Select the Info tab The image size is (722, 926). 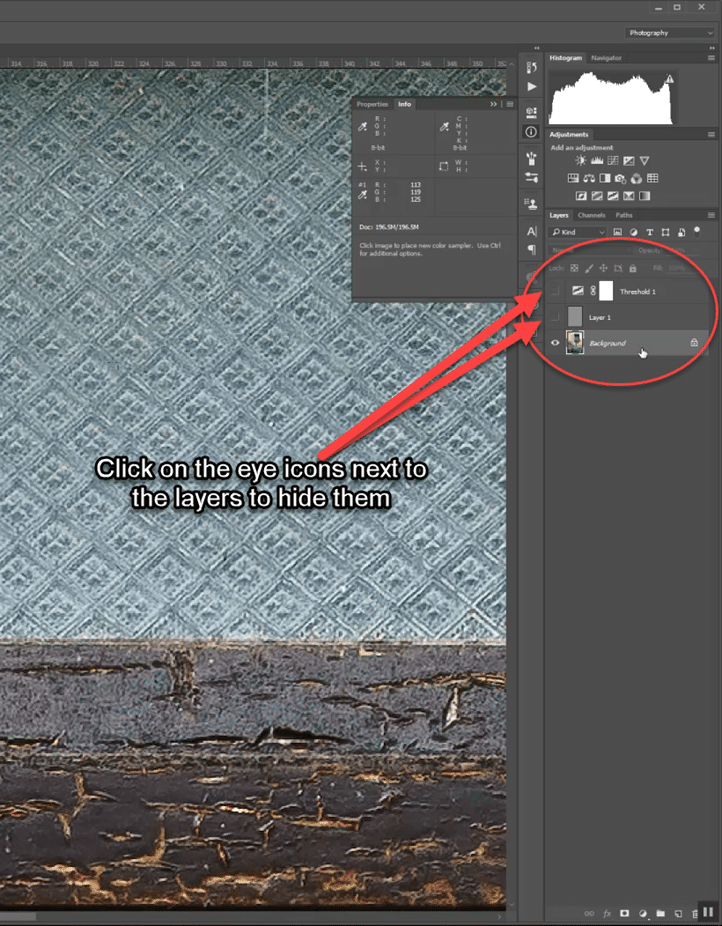point(404,104)
